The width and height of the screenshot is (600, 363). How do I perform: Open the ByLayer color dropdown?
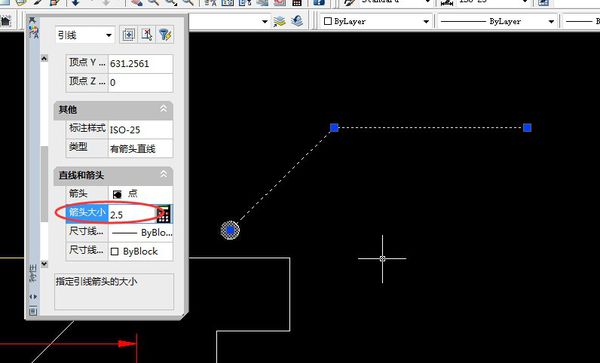click(x=376, y=21)
